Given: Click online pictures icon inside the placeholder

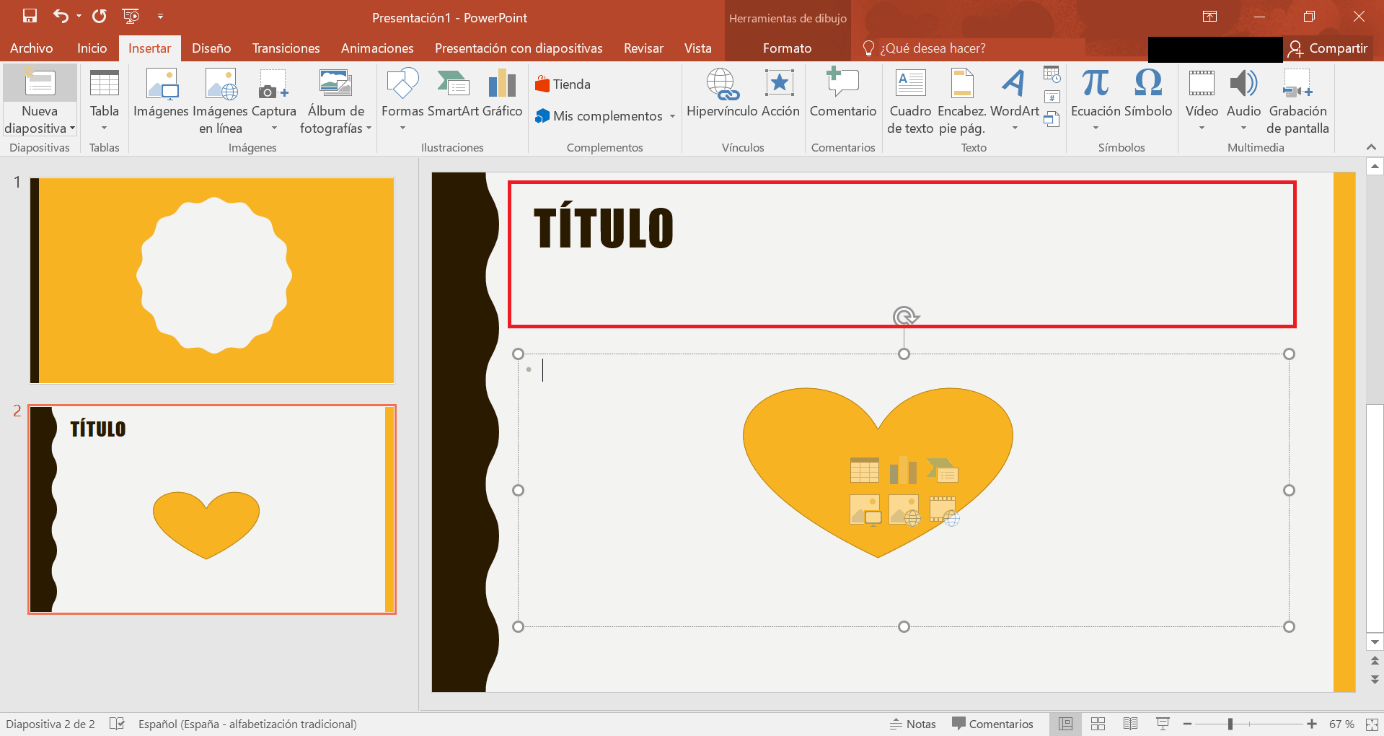Looking at the screenshot, I should click(x=904, y=510).
